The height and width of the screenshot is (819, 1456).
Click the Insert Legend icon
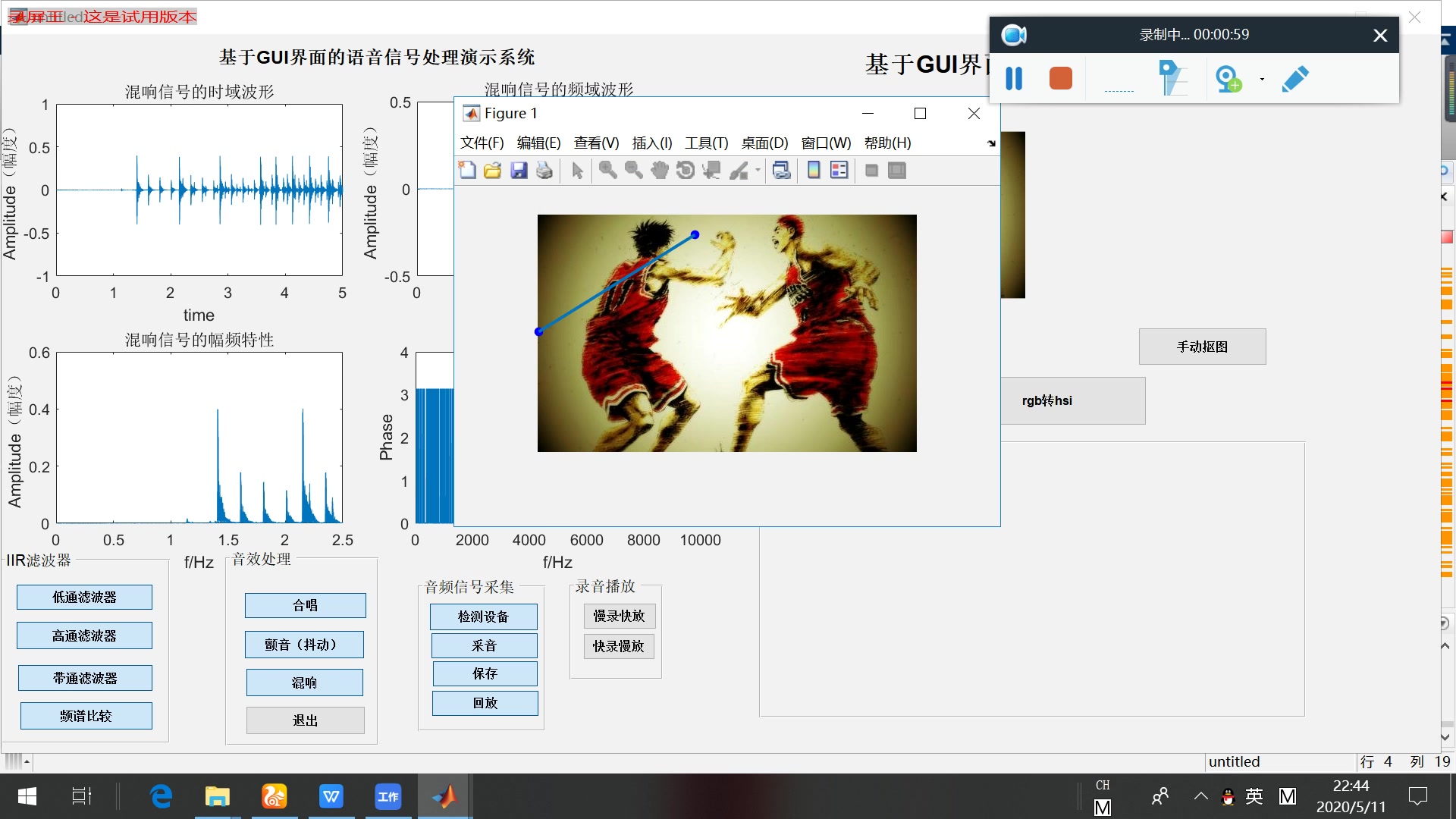[839, 170]
